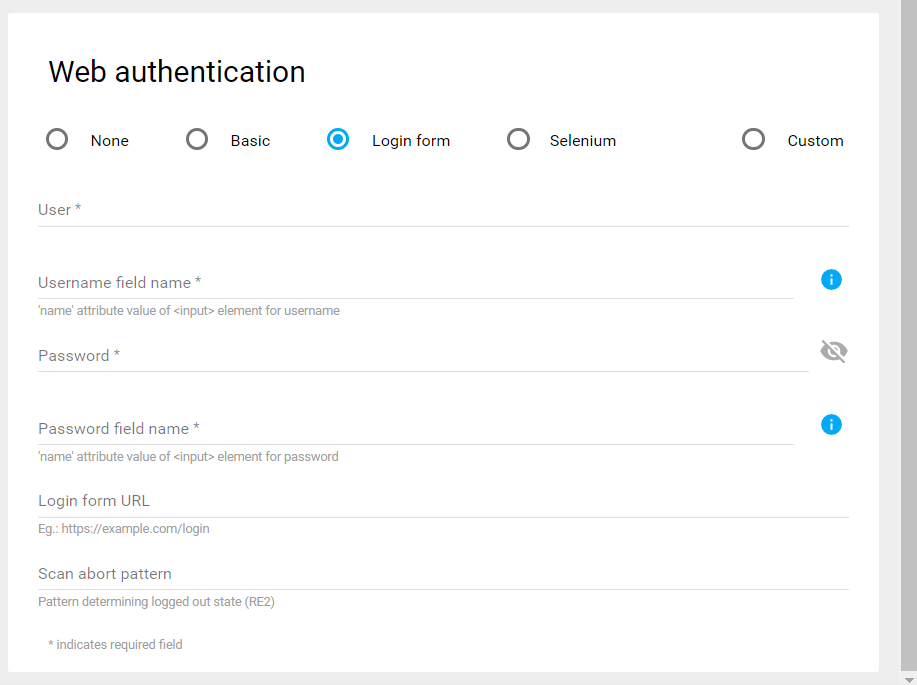
Task: Focus the Login form URL field
Action: pyautogui.click(x=442, y=501)
